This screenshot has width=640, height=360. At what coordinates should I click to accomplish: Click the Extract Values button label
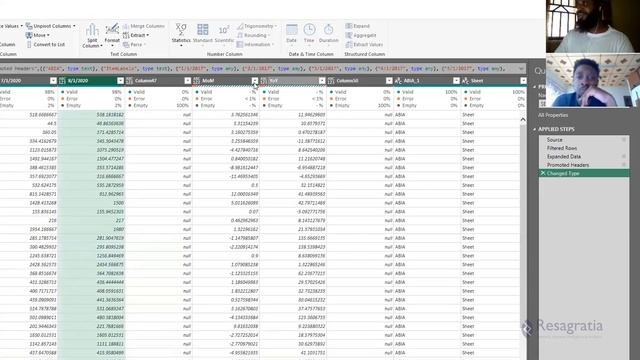tap(368, 44)
